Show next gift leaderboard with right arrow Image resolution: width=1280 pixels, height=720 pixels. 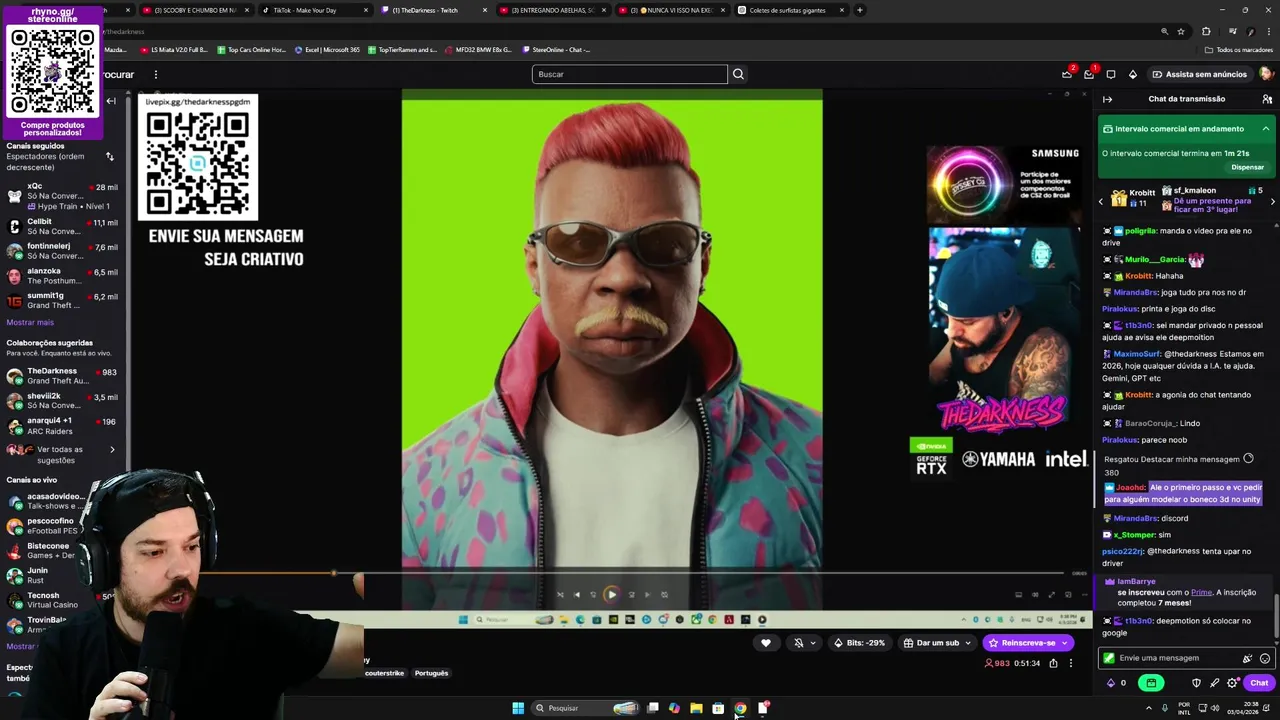1272,202
